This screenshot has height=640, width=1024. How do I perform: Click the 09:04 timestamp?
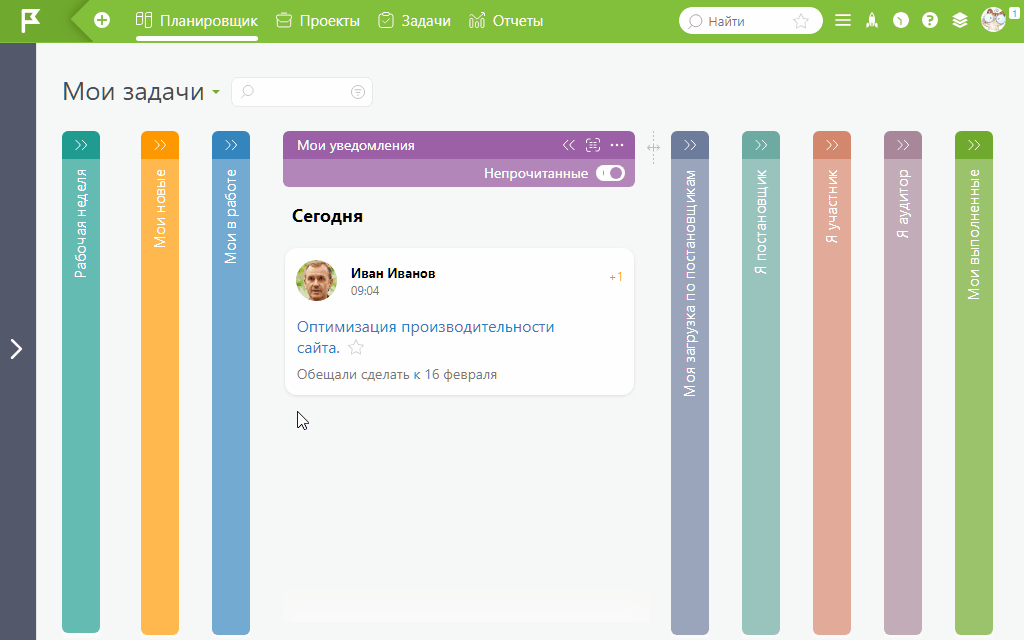pos(365,291)
